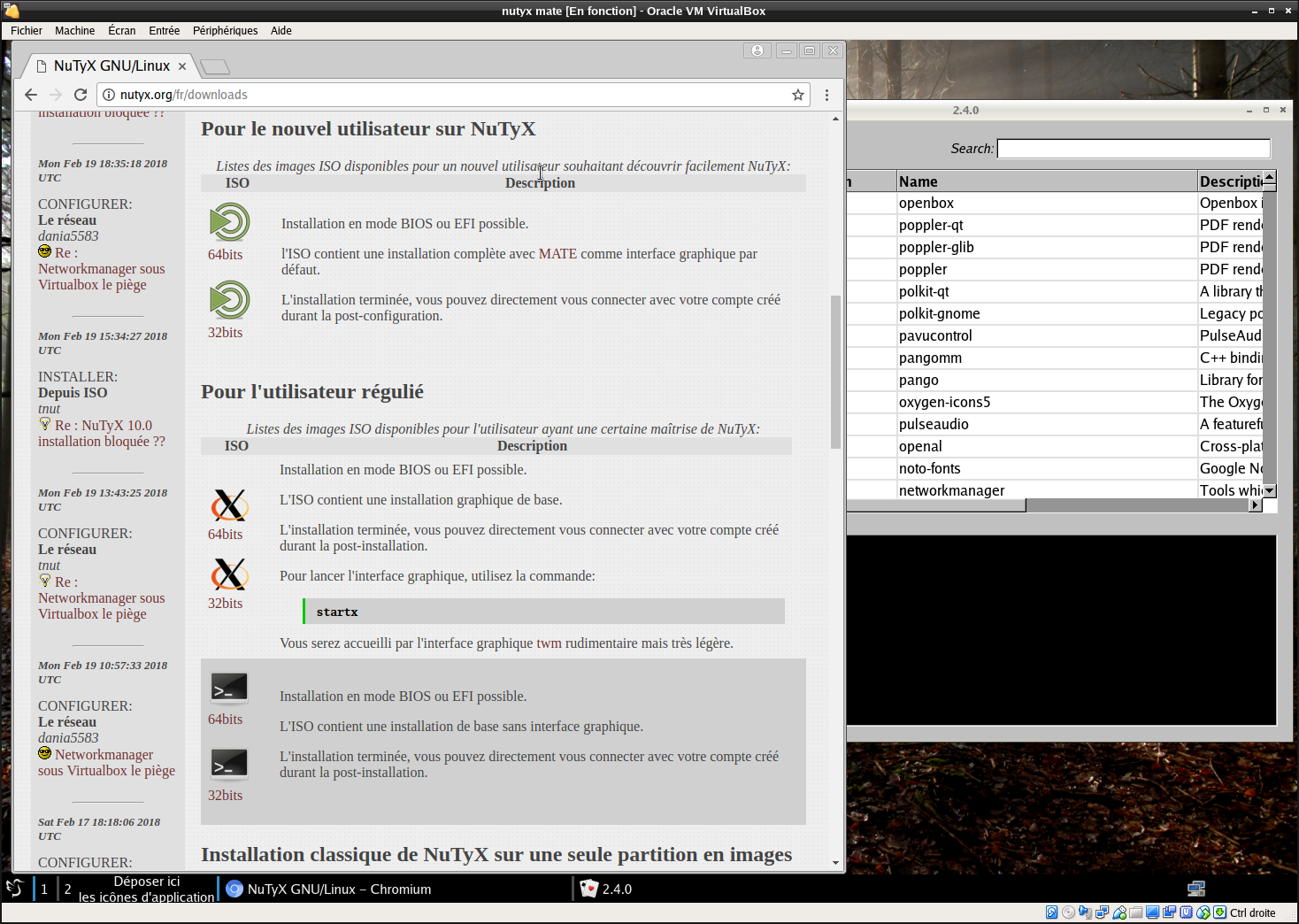Click the VirtualBox display status icon

[1153, 912]
